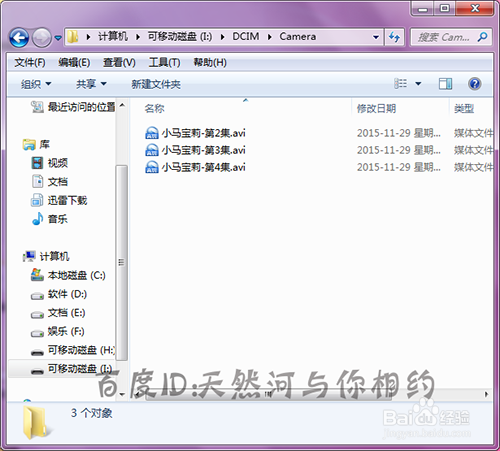Sort by the 修改日期 column header

(376, 108)
